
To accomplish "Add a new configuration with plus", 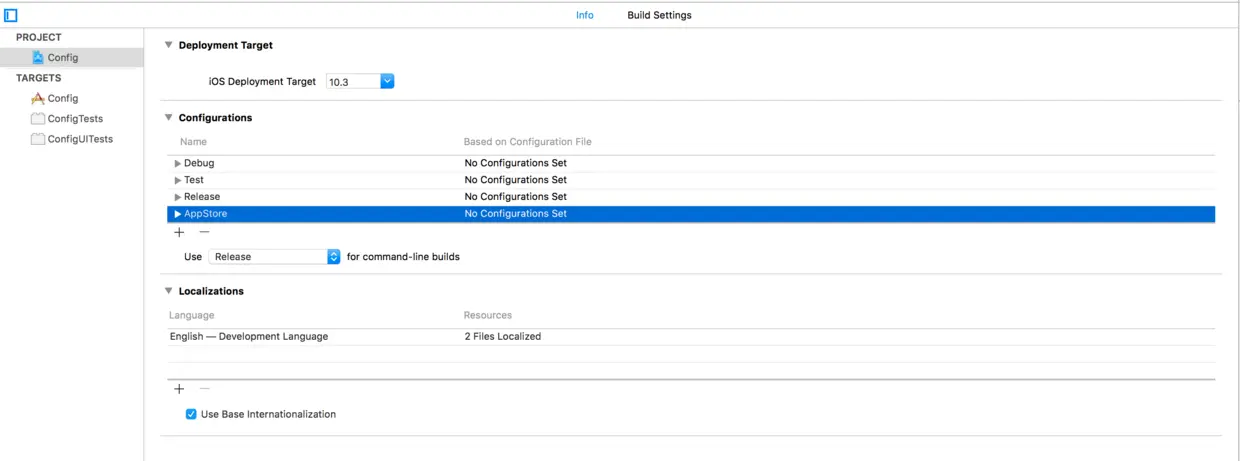I will [180, 232].
